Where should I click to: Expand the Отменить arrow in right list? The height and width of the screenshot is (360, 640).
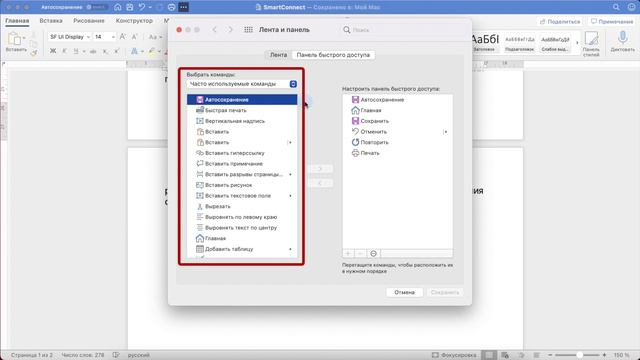click(x=445, y=132)
